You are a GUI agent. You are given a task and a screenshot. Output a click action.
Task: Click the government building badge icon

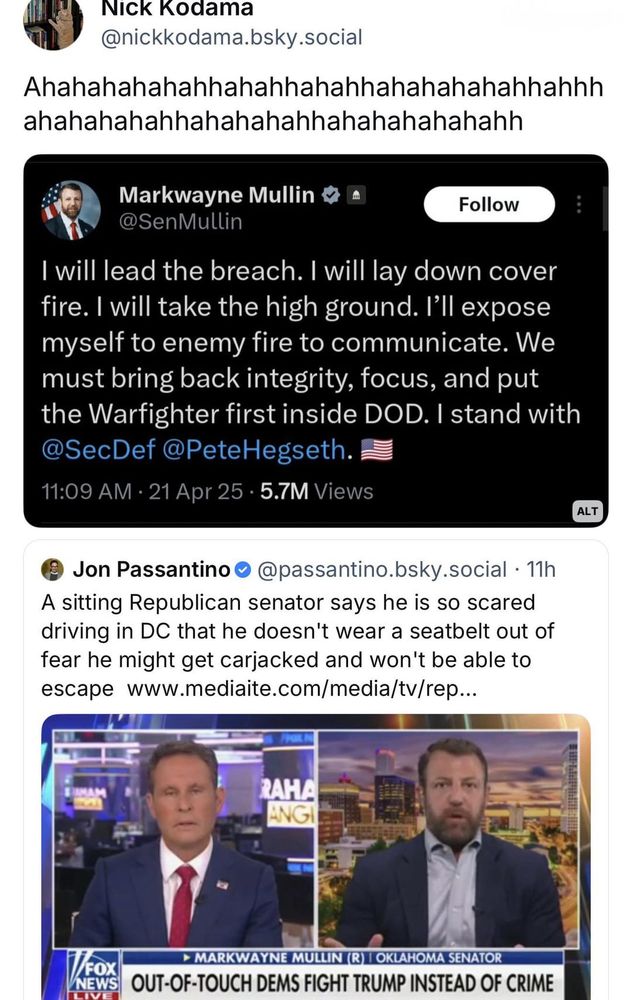pos(356,195)
